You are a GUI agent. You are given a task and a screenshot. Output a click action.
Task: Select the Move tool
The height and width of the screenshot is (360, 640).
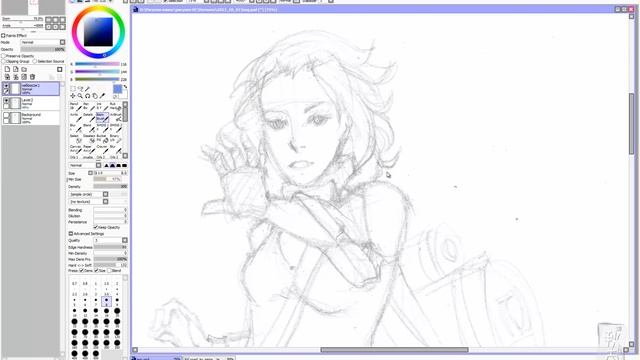(x=73, y=96)
